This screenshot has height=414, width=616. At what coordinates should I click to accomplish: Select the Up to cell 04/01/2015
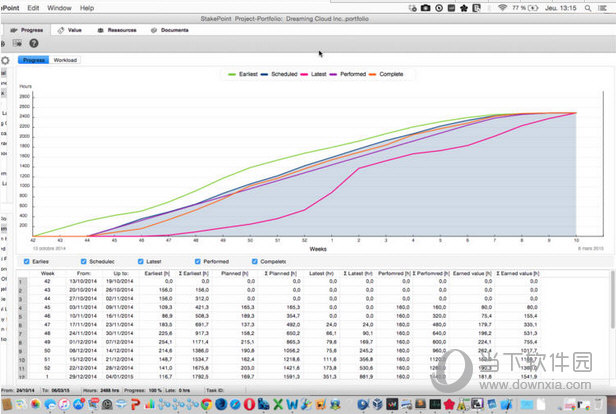120,377
